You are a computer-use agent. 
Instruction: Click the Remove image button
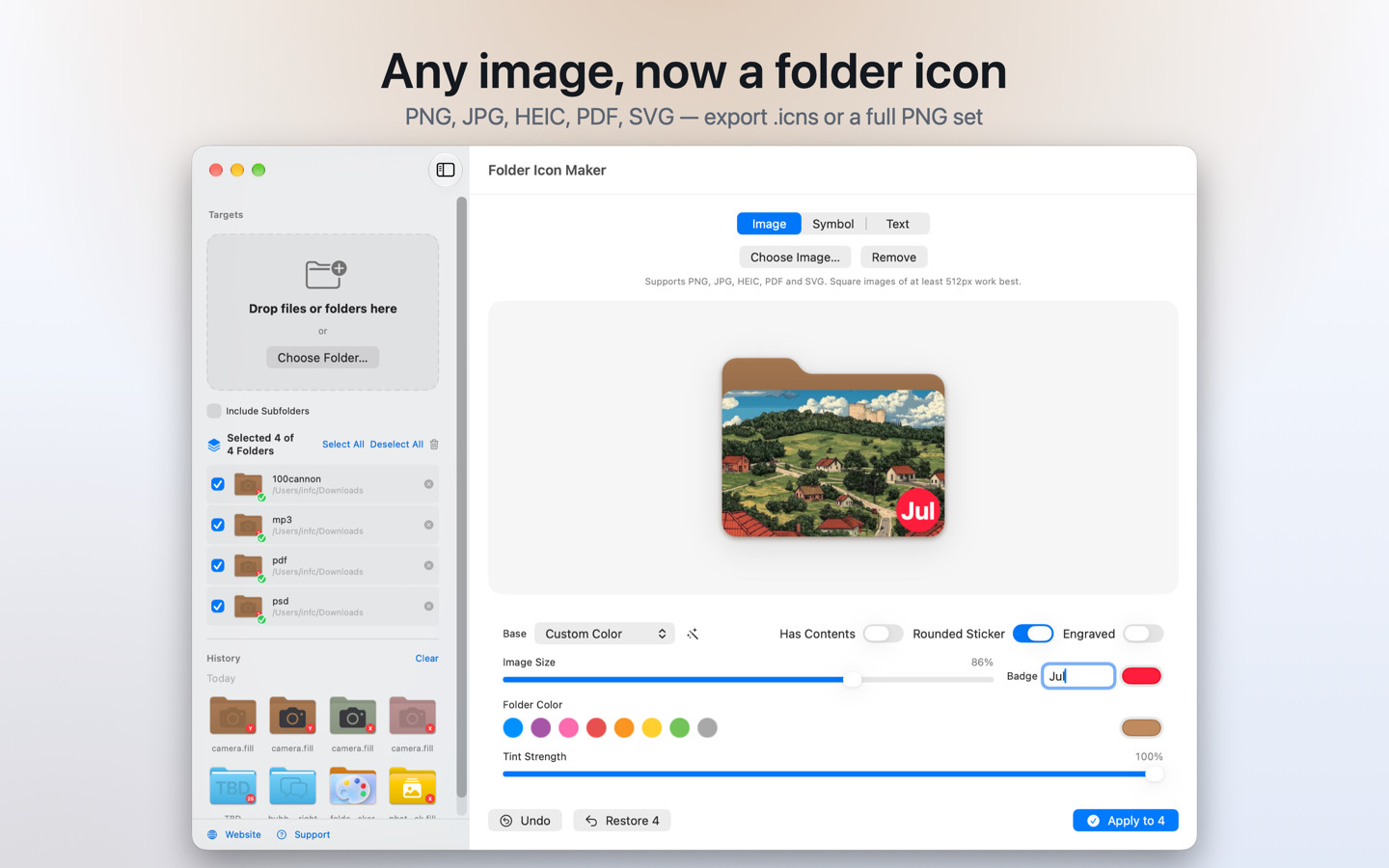[x=894, y=258]
